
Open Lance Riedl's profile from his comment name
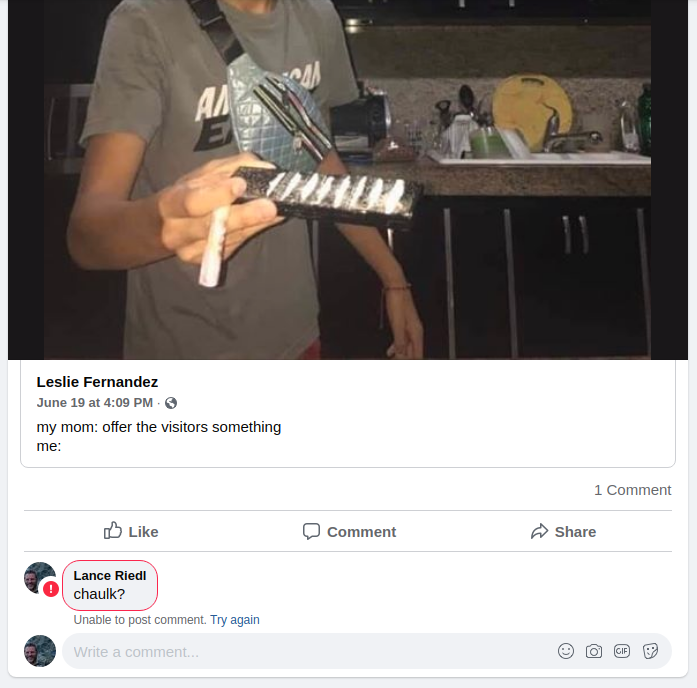click(110, 575)
